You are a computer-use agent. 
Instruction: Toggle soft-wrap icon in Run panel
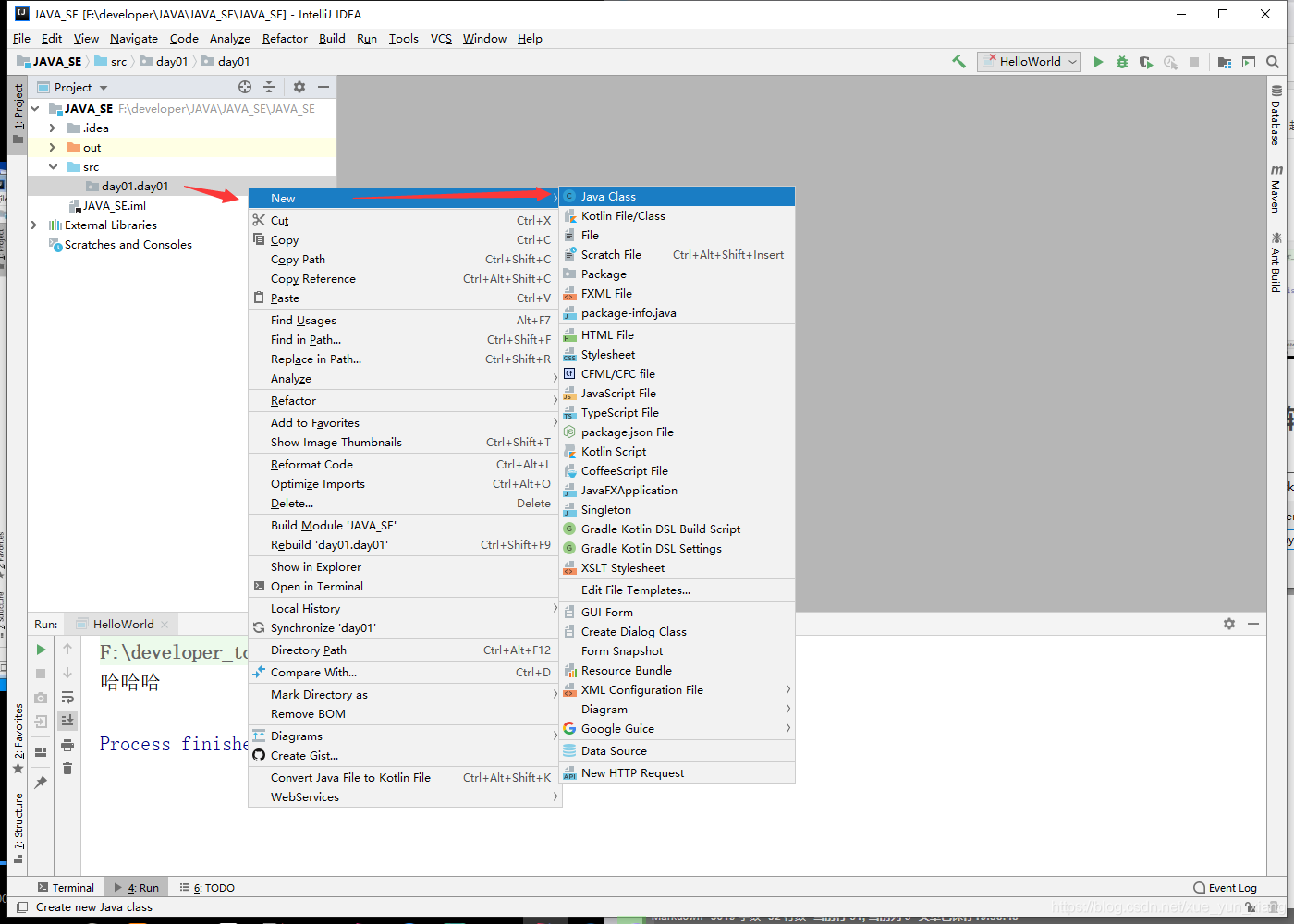pos(67,697)
